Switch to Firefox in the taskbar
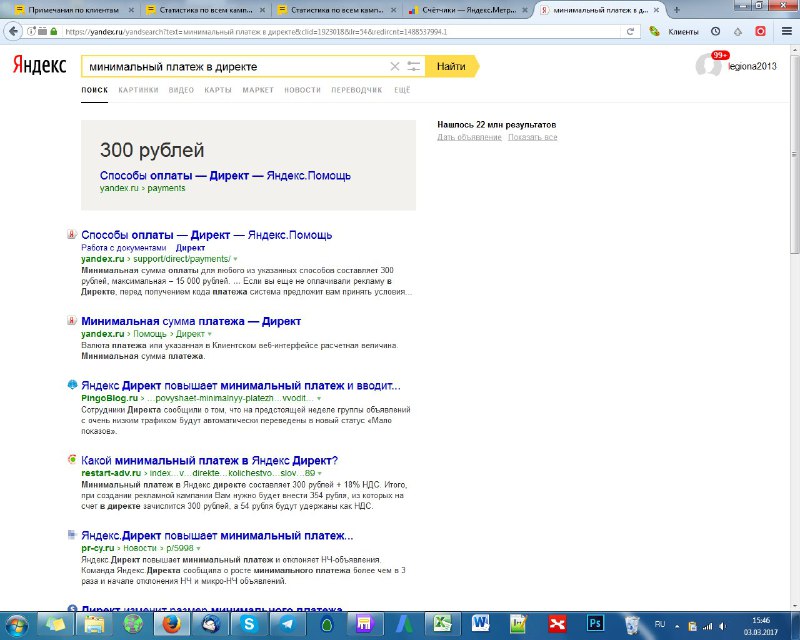Image resolution: width=800 pixels, height=640 pixels. (172, 624)
